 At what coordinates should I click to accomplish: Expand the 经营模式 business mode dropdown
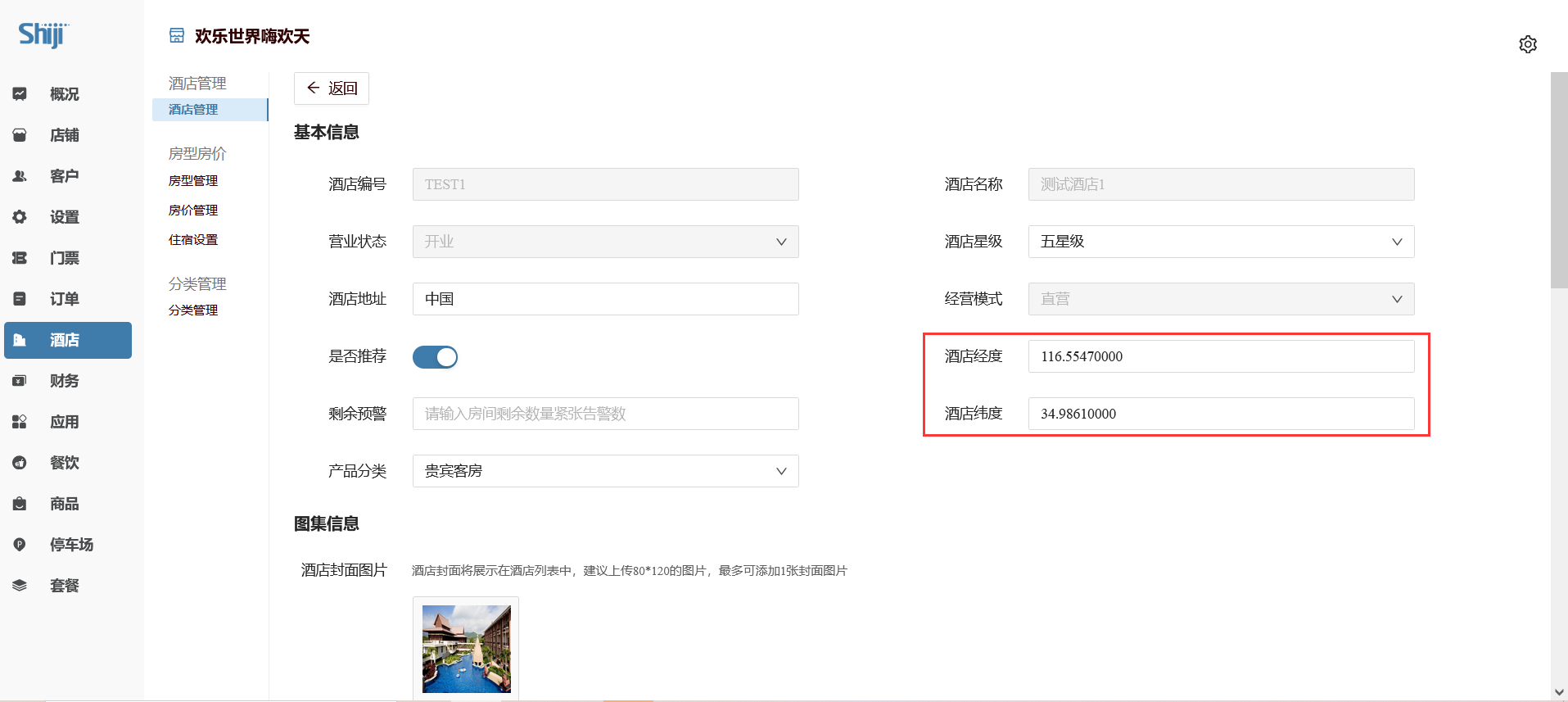coord(1220,299)
